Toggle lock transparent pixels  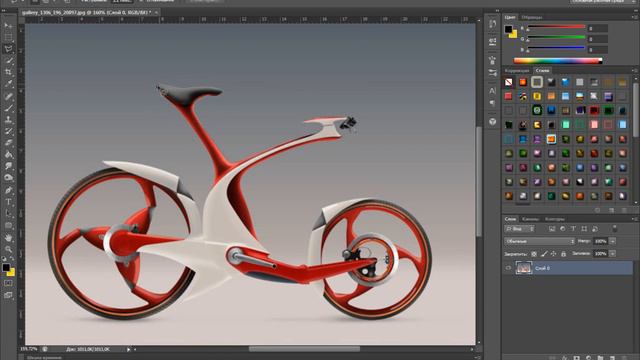click(x=534, y=254)
